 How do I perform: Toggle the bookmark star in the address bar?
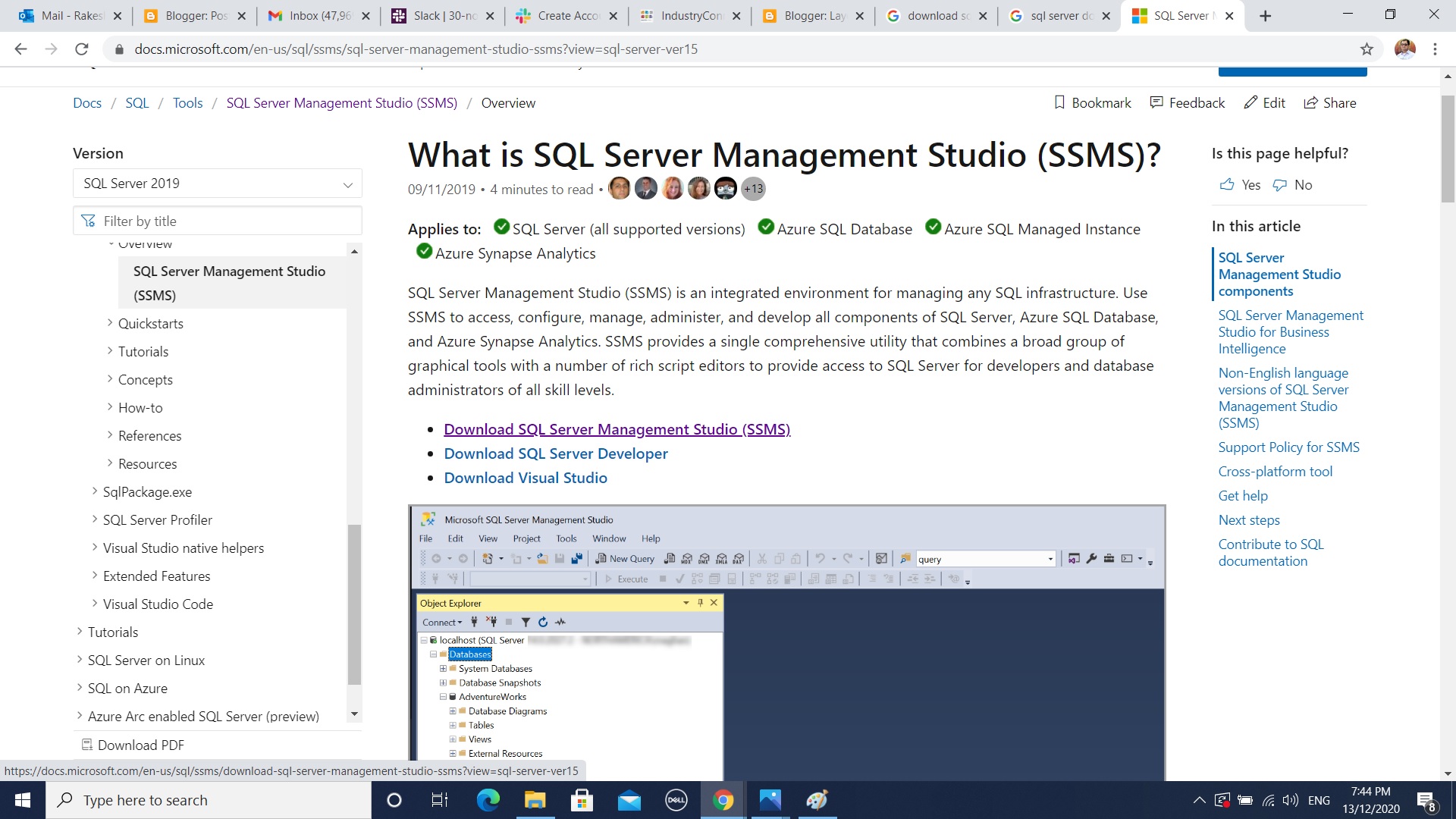(x=1367, y=49)
